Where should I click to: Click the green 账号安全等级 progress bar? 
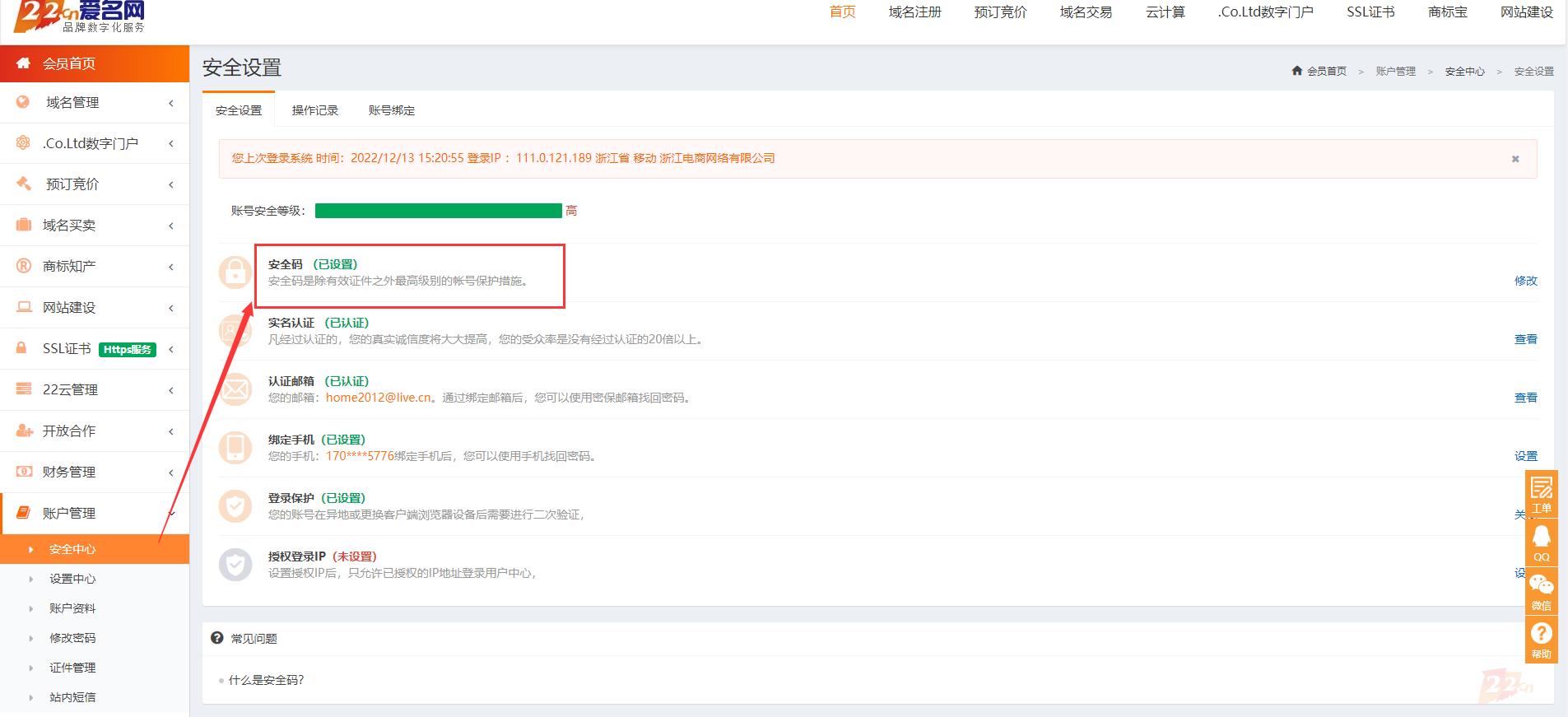coord(439,211)
